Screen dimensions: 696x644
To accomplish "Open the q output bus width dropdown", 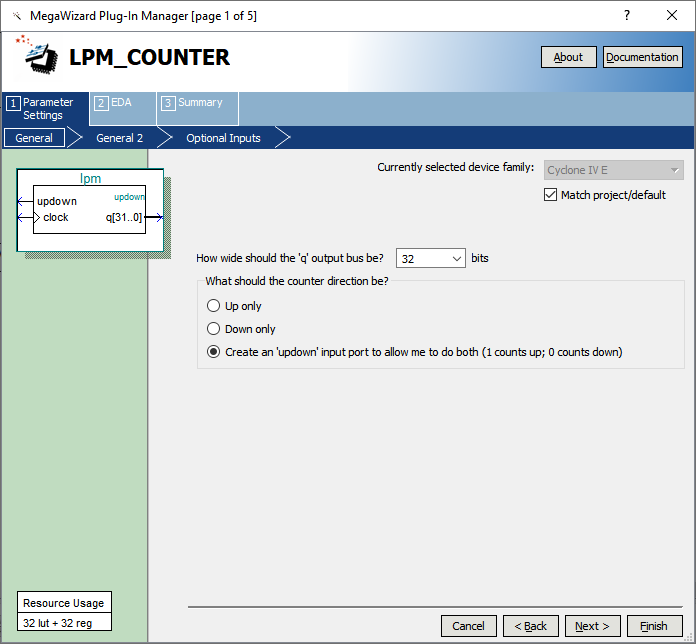I will point(431,258).
